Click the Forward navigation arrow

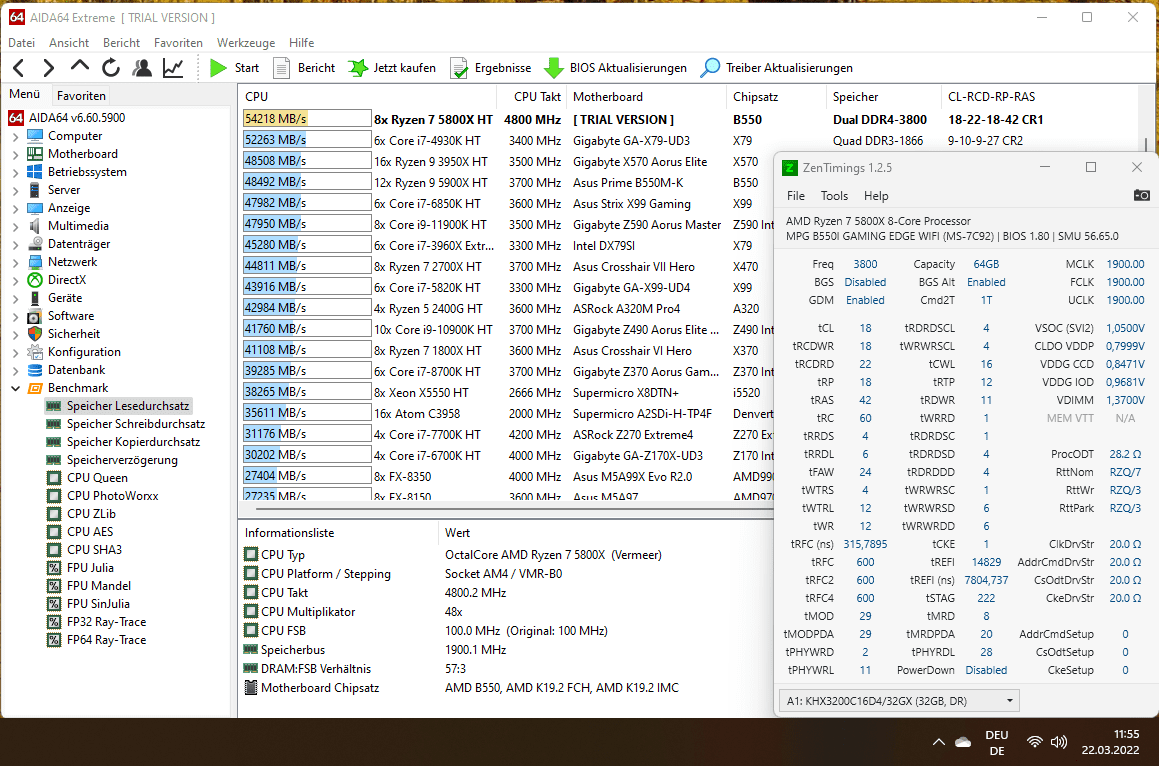[x=49, y=68]
